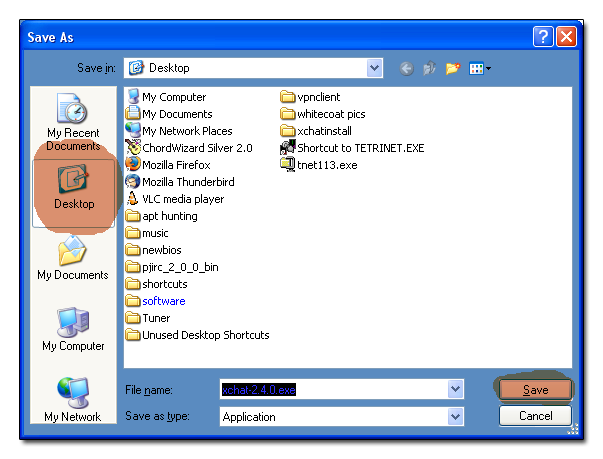Open My Documents in places bar
The height and width of the screenshot is (459, 603).
tap(73, 258)
